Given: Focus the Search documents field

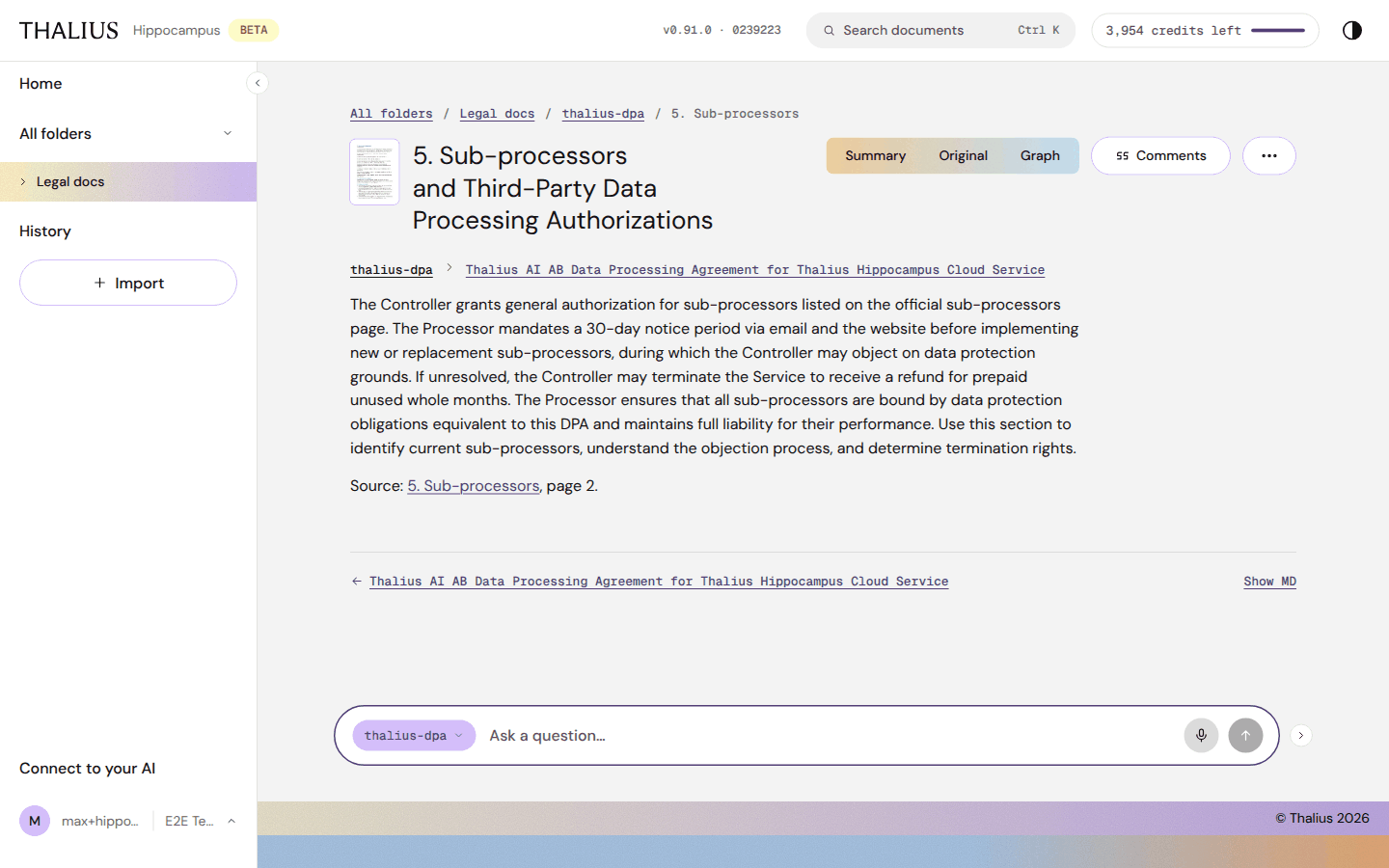Looking at the screenshot, I should tap(940, 31).
